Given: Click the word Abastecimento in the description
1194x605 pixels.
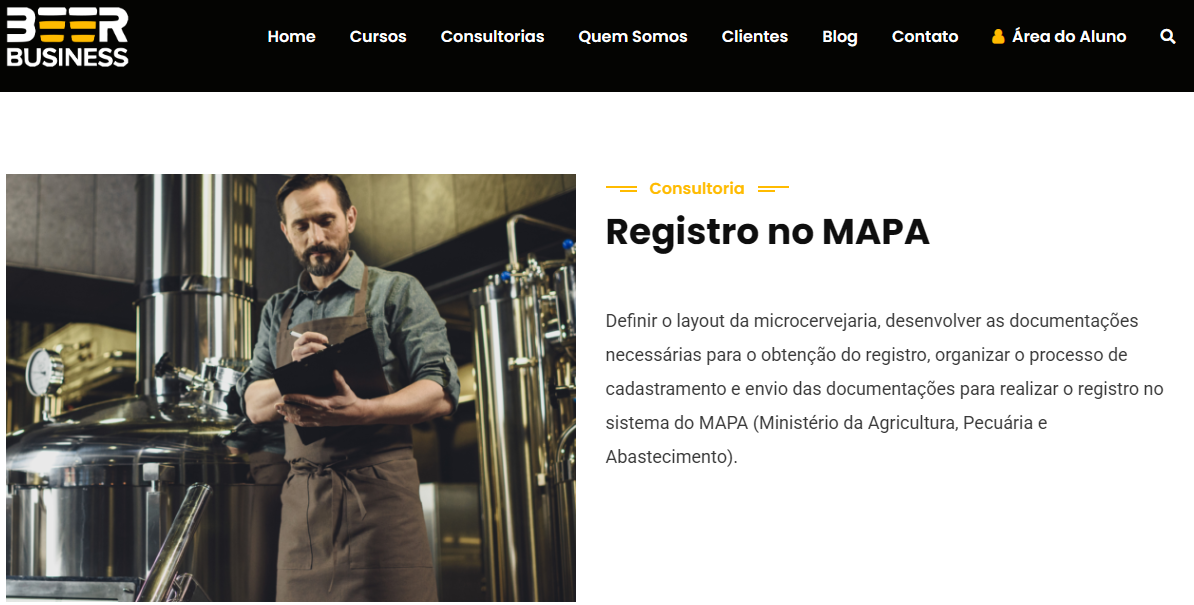Looking at the screenshot, I should [669, 457].
